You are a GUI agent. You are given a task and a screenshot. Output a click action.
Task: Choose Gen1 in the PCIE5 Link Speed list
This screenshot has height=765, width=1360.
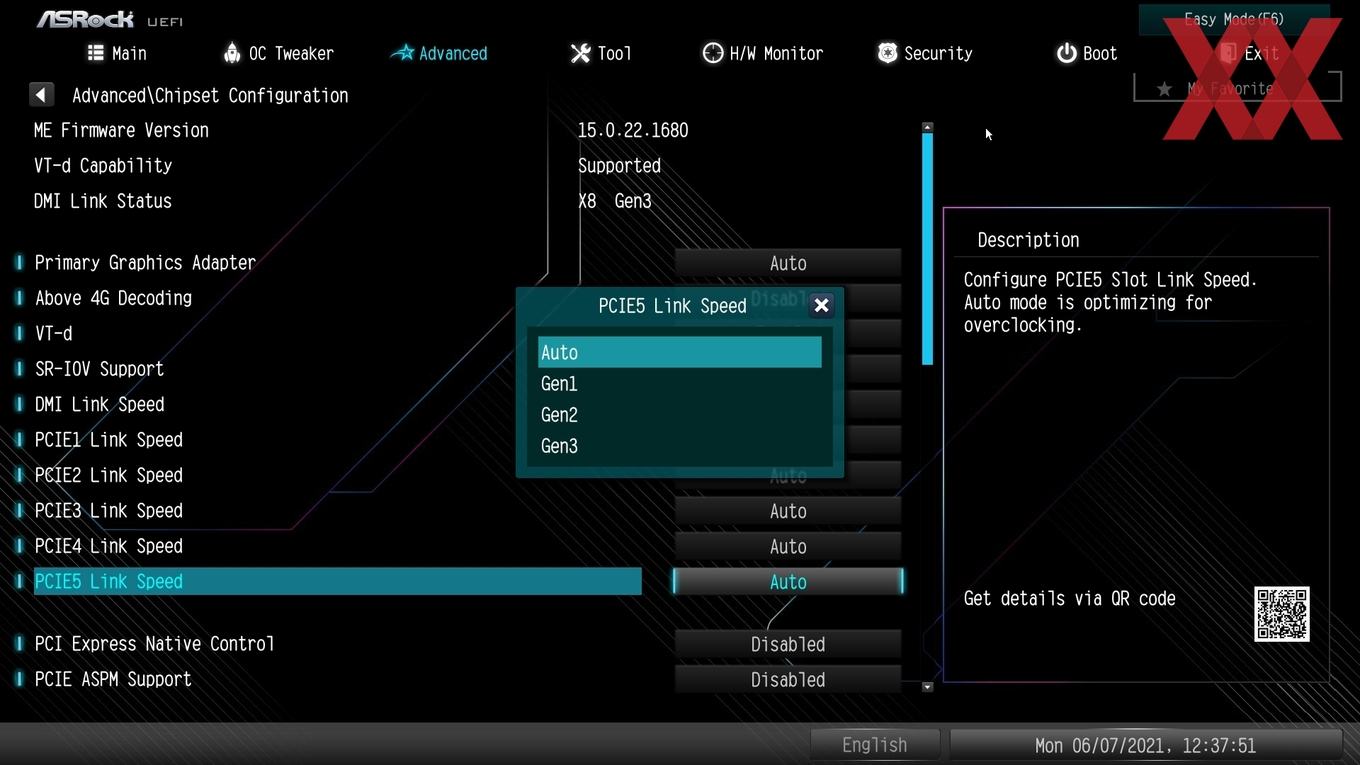(680, 384)
